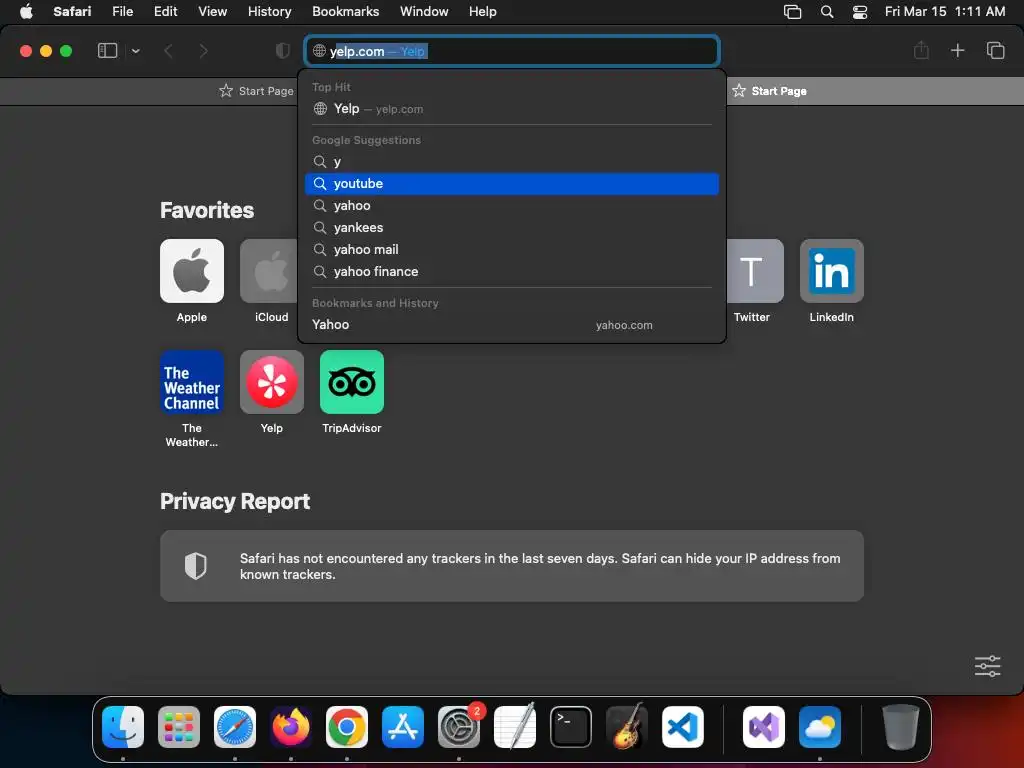The height and width of the screenshot is (768, 1024).
Task: Open TextEdit from the Dock
Action: click(x=515, y=727)
